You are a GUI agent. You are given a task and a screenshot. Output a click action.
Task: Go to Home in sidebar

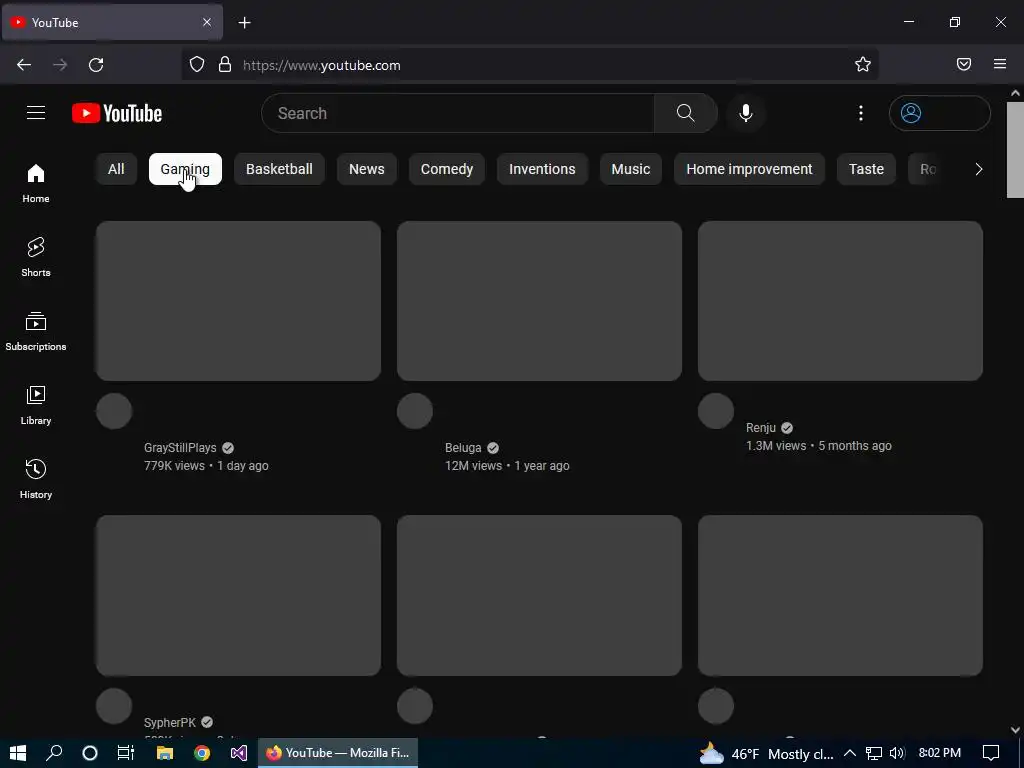tap(36, 184)
